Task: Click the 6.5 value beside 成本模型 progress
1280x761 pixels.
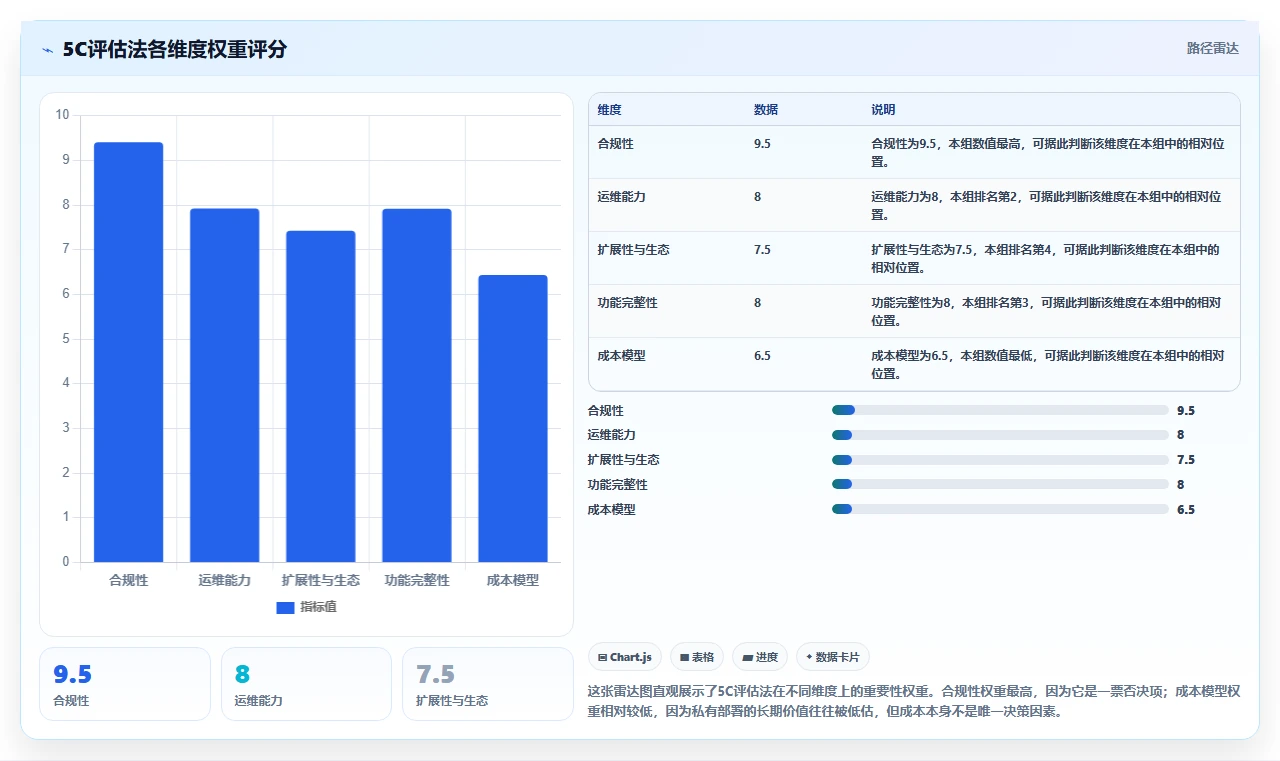Action: tap(1186, 509)
